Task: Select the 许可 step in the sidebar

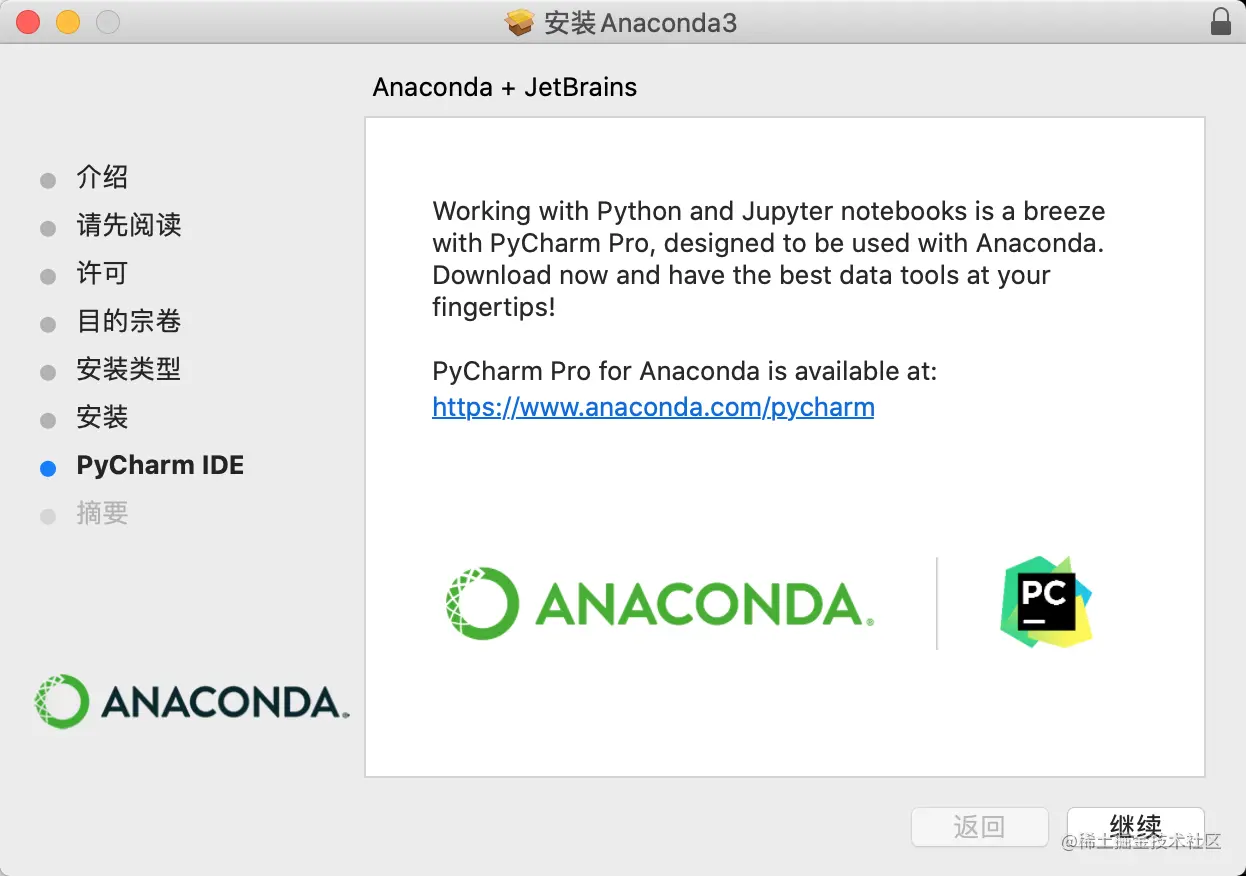Action: pyautogui.click(x=103, y=273)
